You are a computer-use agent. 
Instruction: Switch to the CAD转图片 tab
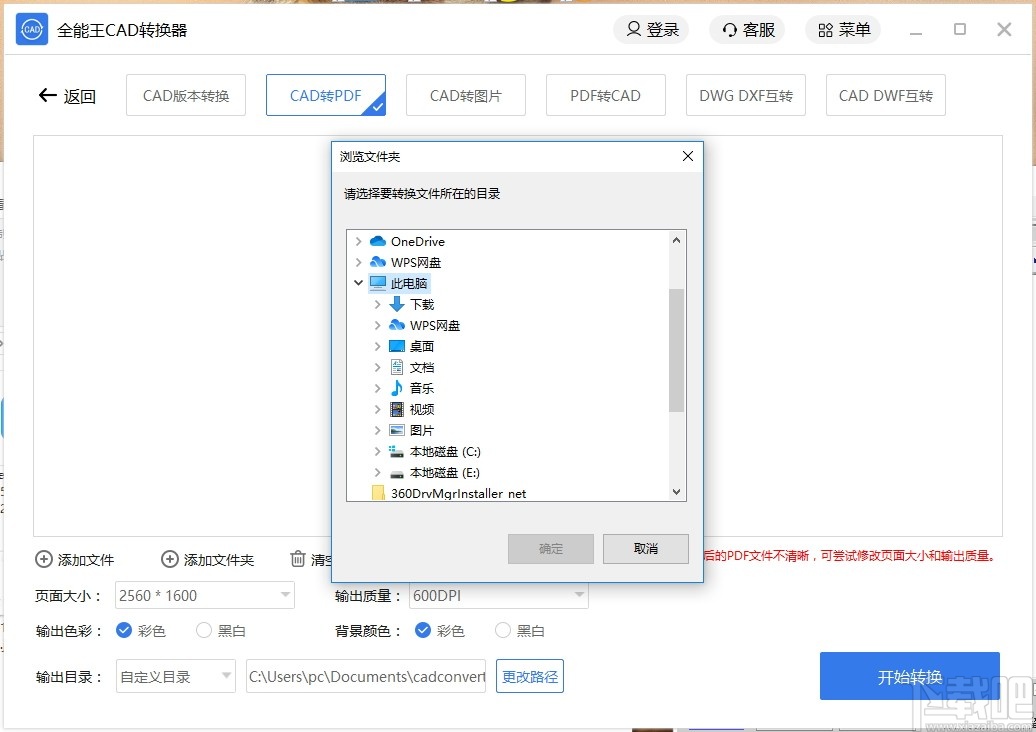tap(465, 94)
